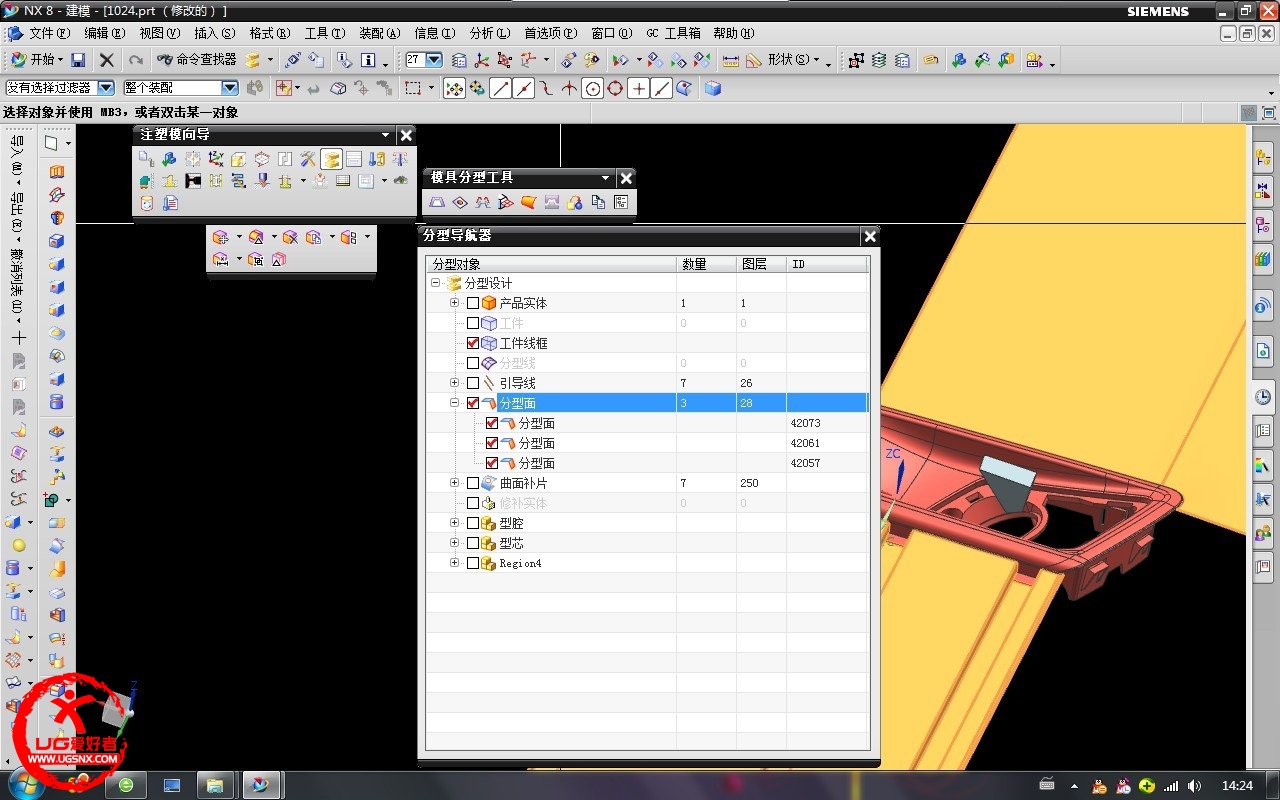Image resolution: width=1280 pixels, height=800 pixels.
Task: Open 注塑模向导 toolbar options arrow
Action: [386, 135]
